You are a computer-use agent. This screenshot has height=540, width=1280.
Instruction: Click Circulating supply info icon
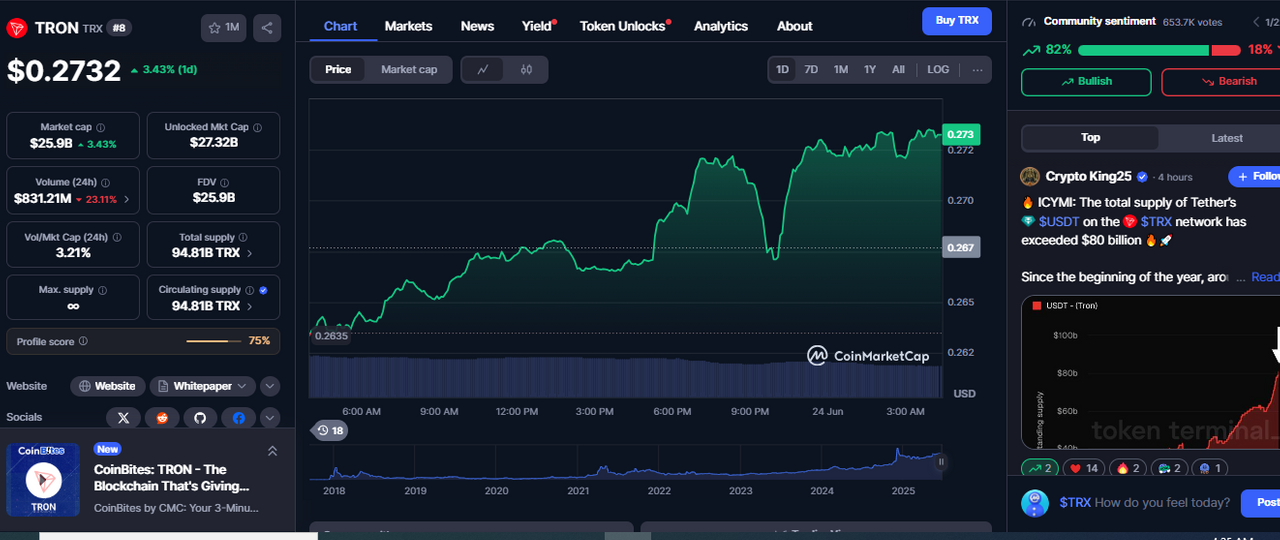[x=250, y=290]
